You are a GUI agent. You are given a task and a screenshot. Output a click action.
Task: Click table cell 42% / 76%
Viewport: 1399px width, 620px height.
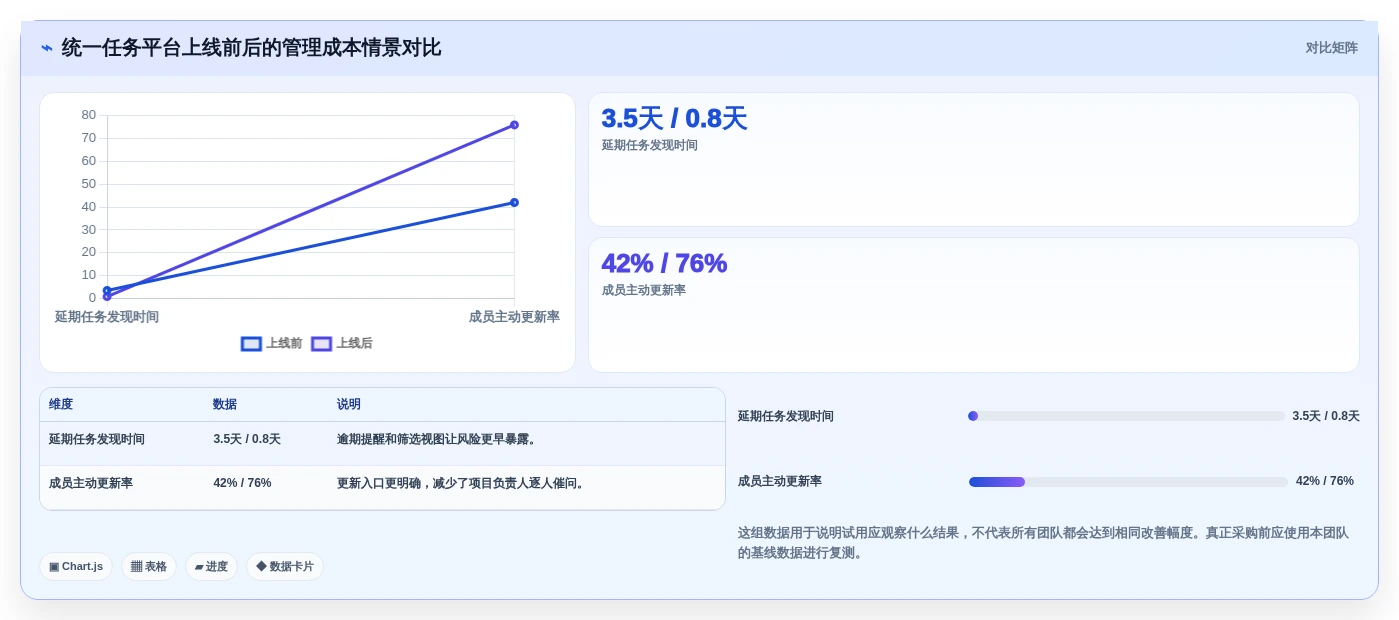242,483
